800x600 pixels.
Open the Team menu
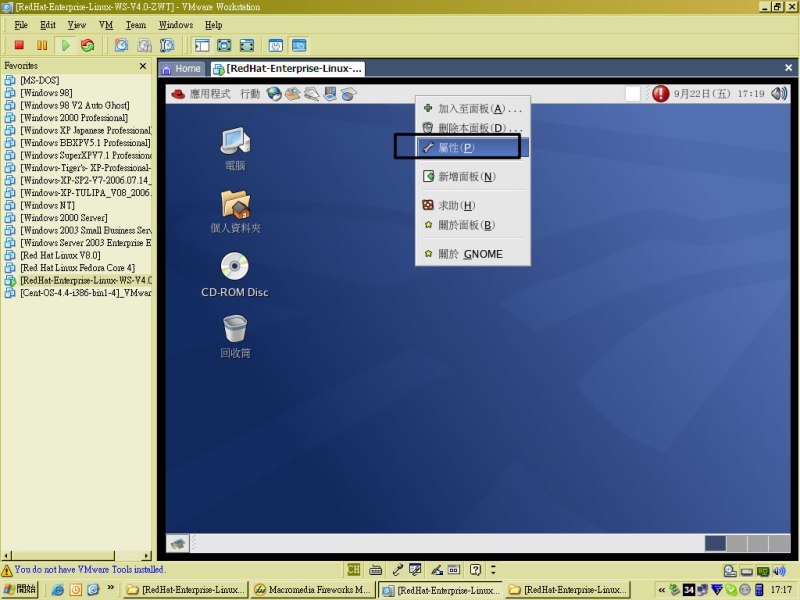(x=136, y=25)
